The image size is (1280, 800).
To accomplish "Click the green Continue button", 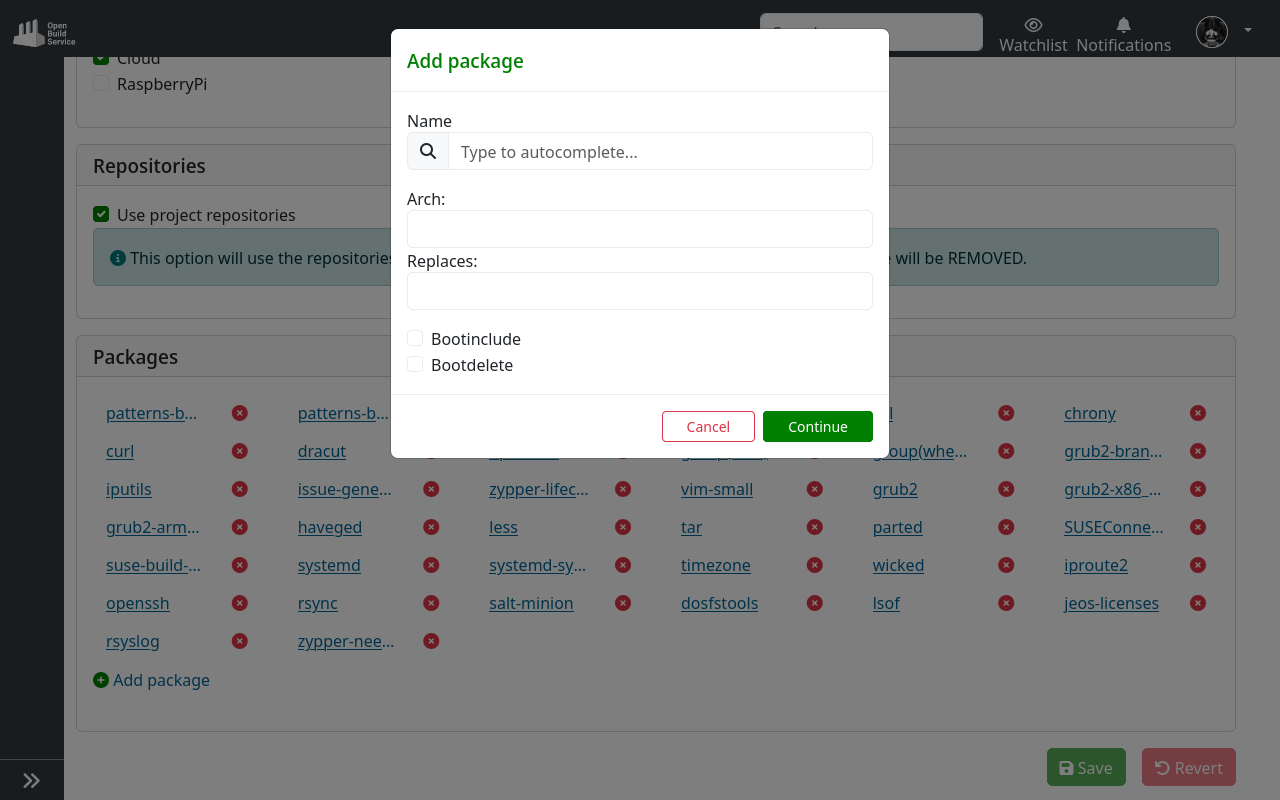I will [817, 426].
